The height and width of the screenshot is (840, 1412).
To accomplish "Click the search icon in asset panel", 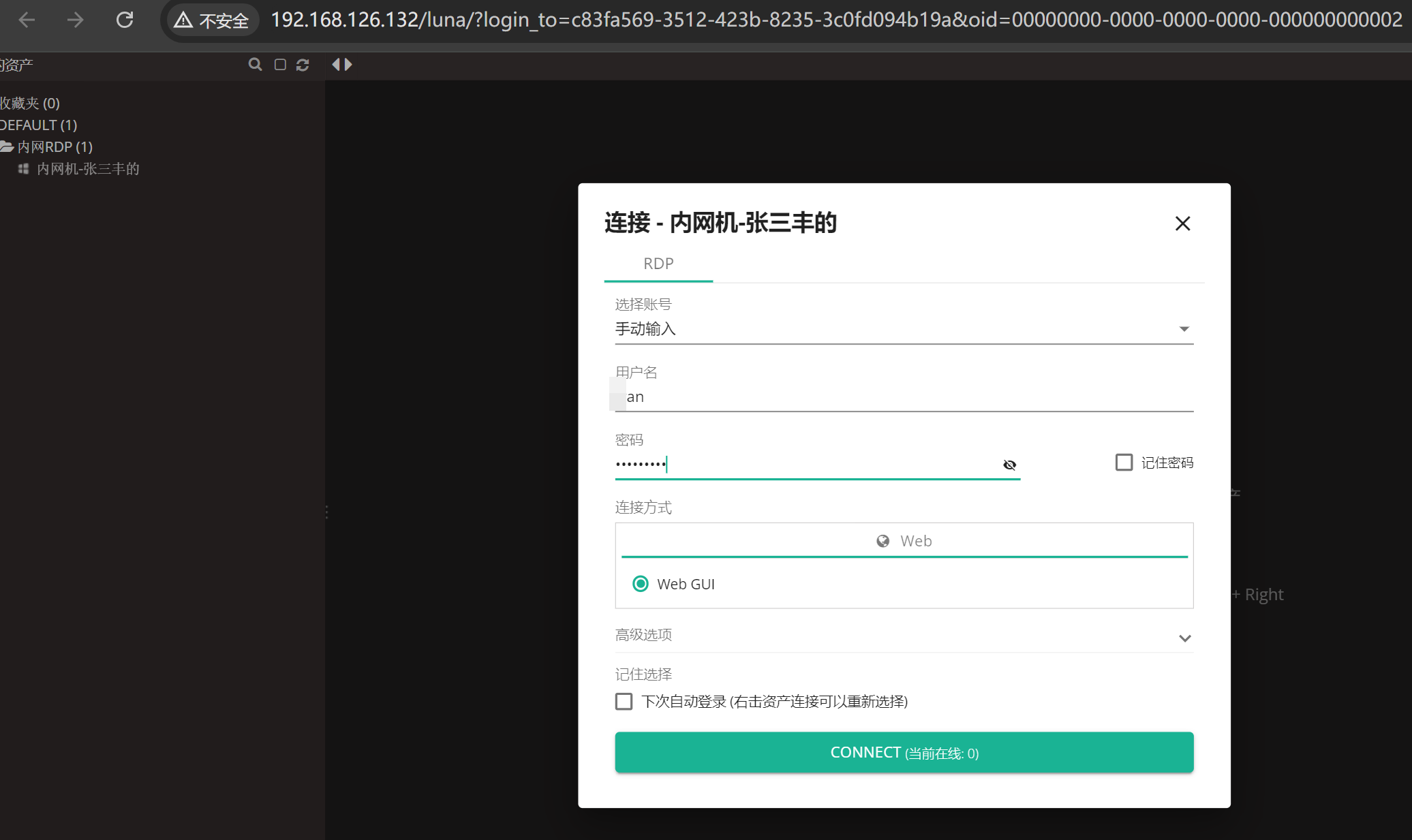I will (x=255, y=65).
